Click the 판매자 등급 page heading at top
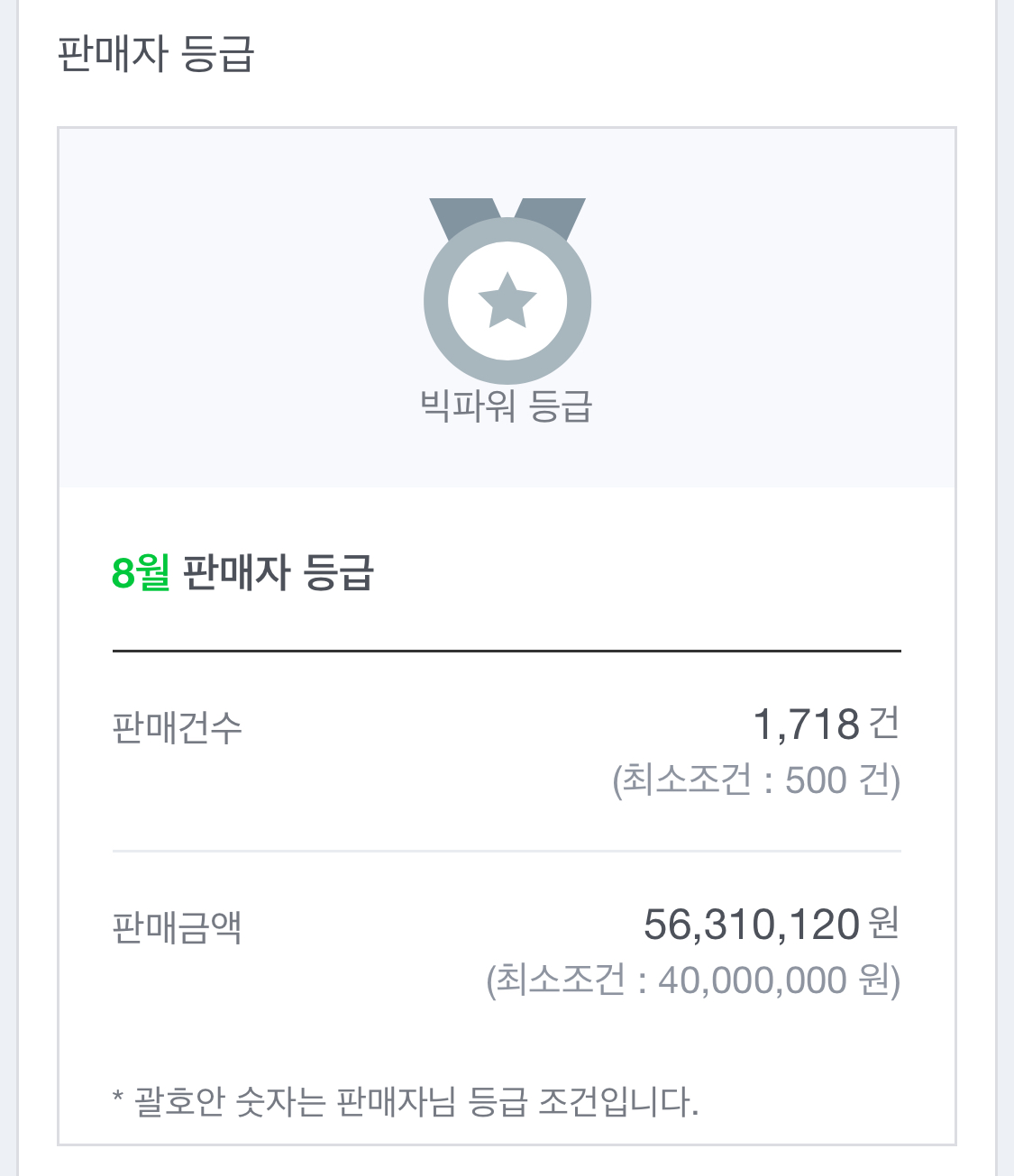 156,53
